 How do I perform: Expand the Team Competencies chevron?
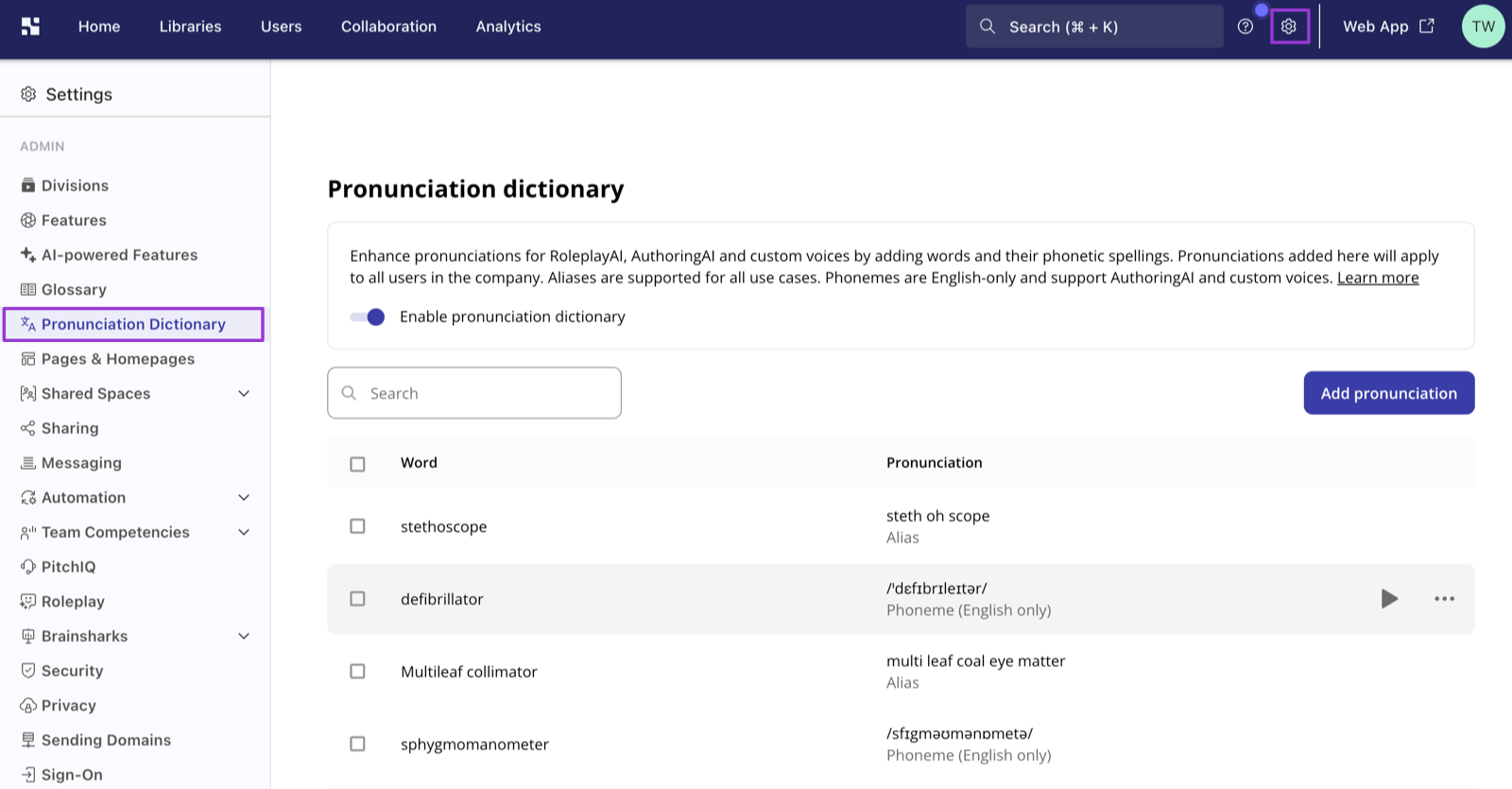click(x=244, y=532)
